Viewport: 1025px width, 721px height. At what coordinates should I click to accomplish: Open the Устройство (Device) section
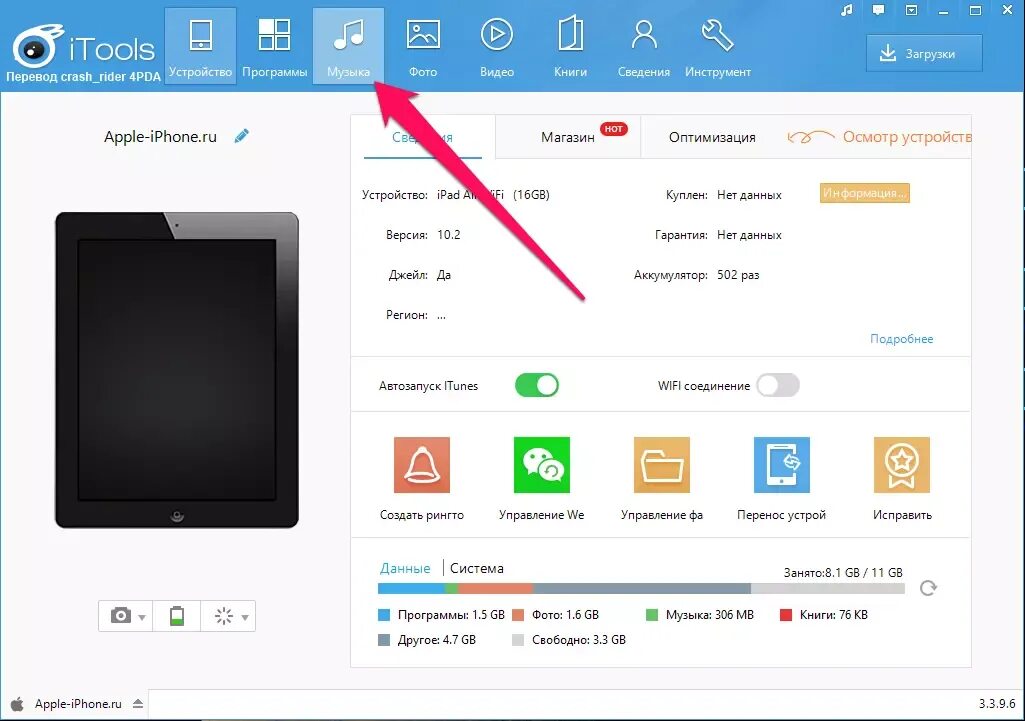click(x=200, y=46)
